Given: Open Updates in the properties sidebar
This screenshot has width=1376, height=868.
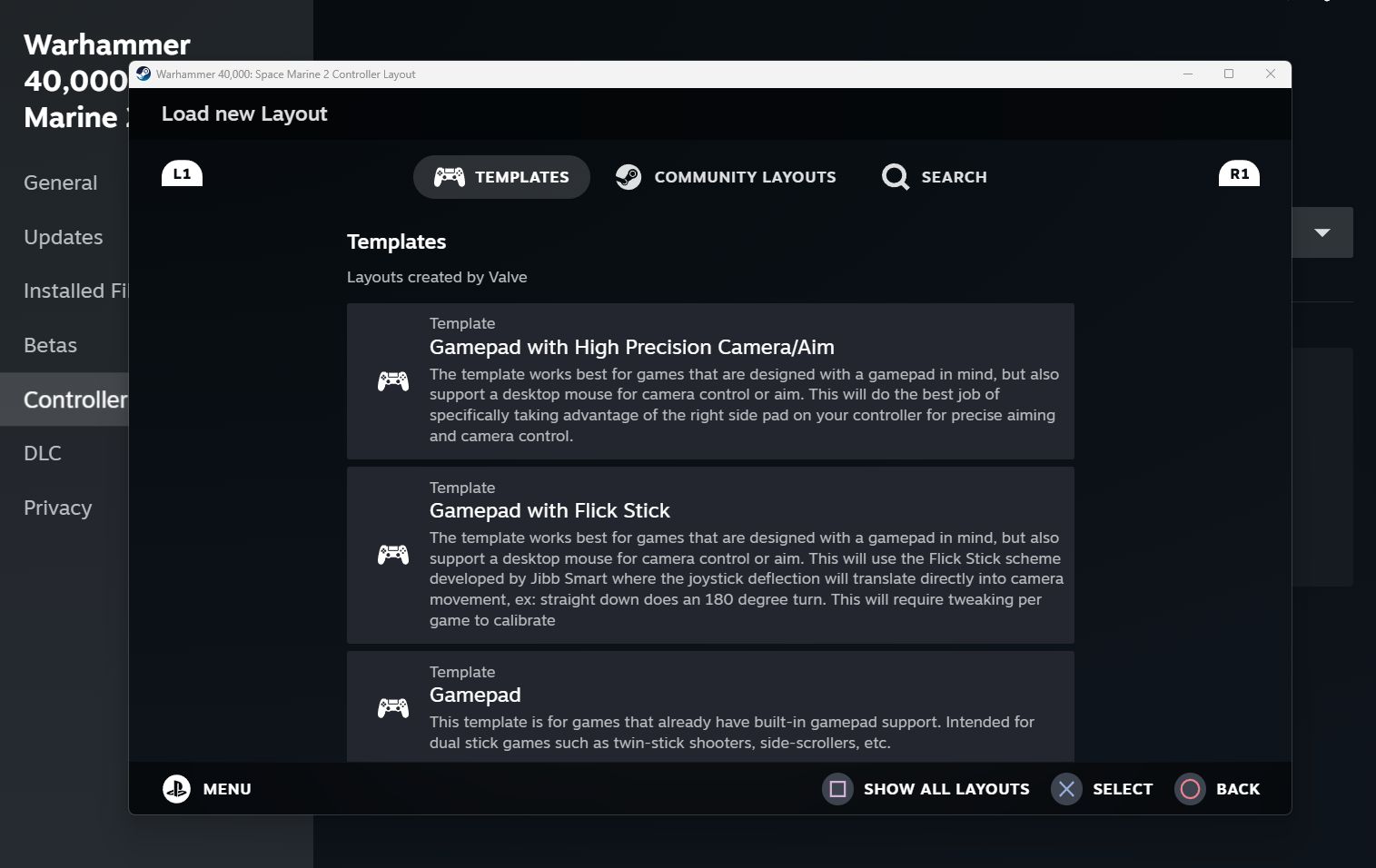Looking at the screenshot, I should 64,237.
